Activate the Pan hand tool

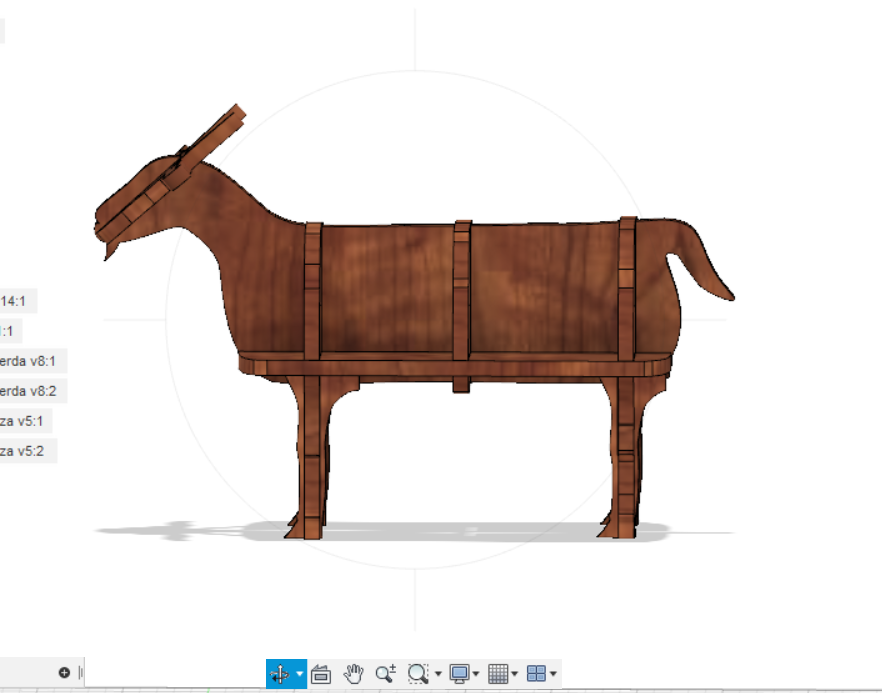click(354, 673)
